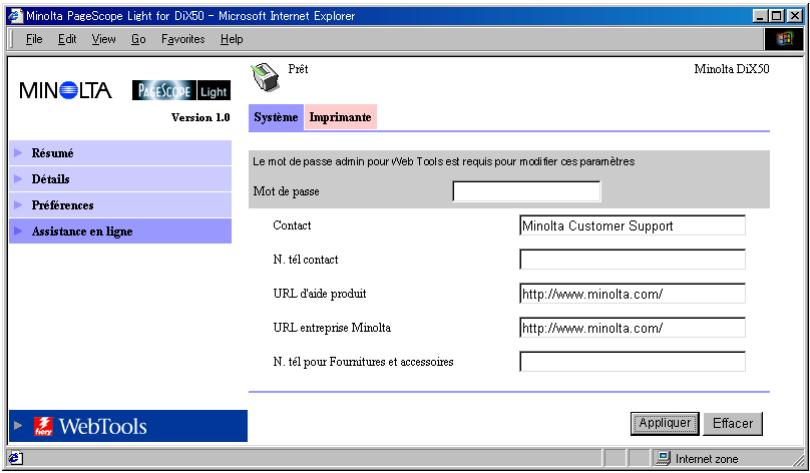
Task: Switch to the Imprimante tab
Action: [x=340, y=117]
